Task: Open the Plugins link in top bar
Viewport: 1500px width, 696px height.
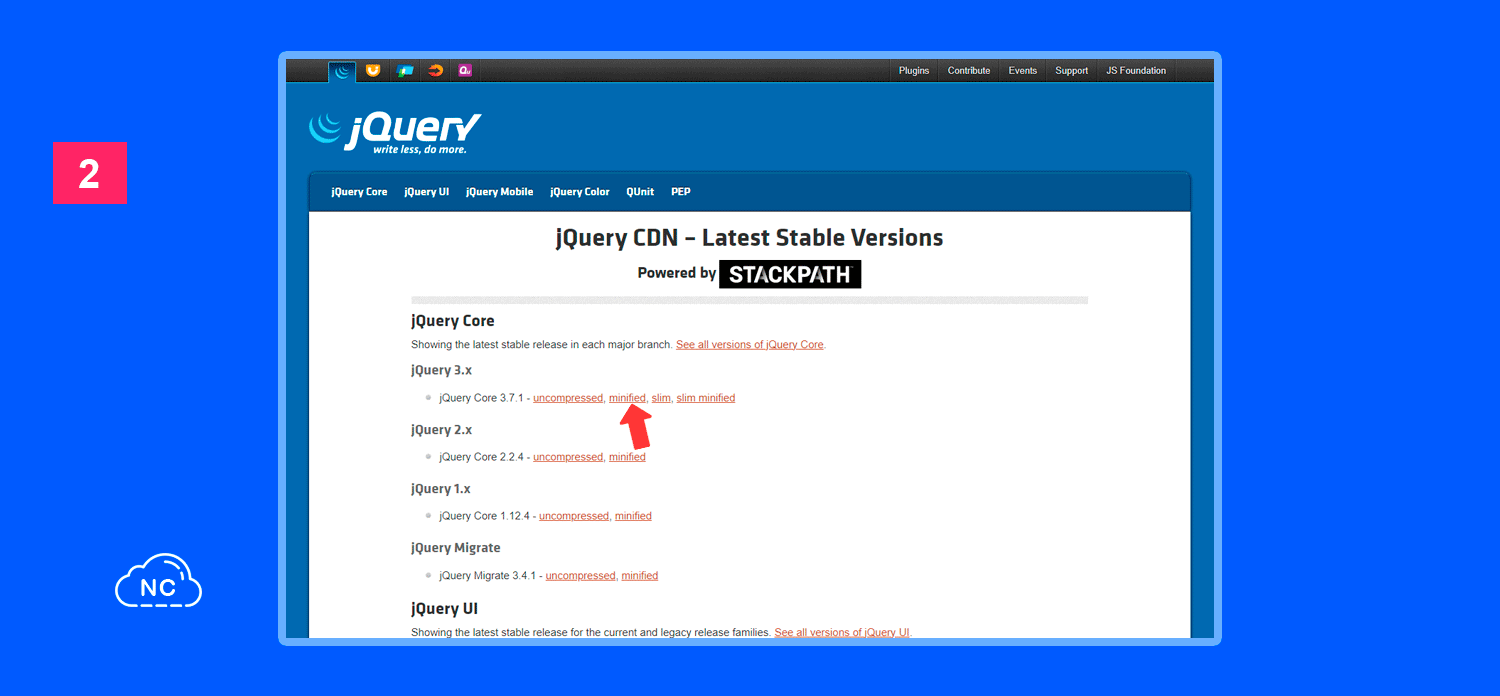Action: (914, 71)
